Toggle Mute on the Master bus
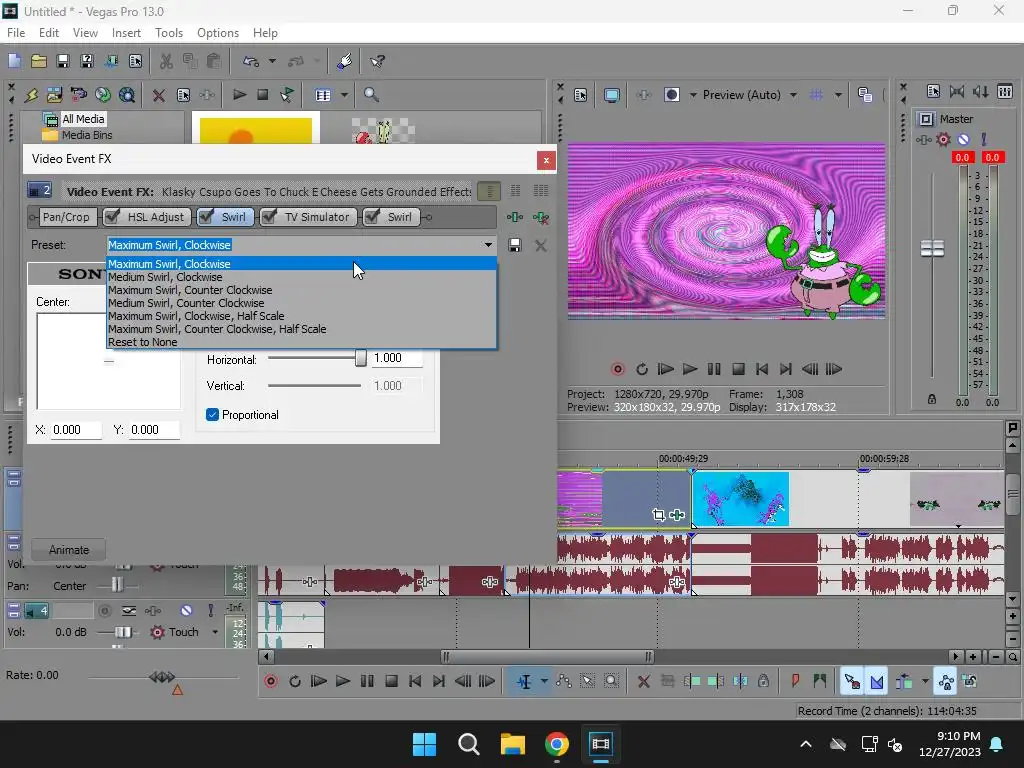The width and height of the screenshot is (1024, 768). coord(963,139)
